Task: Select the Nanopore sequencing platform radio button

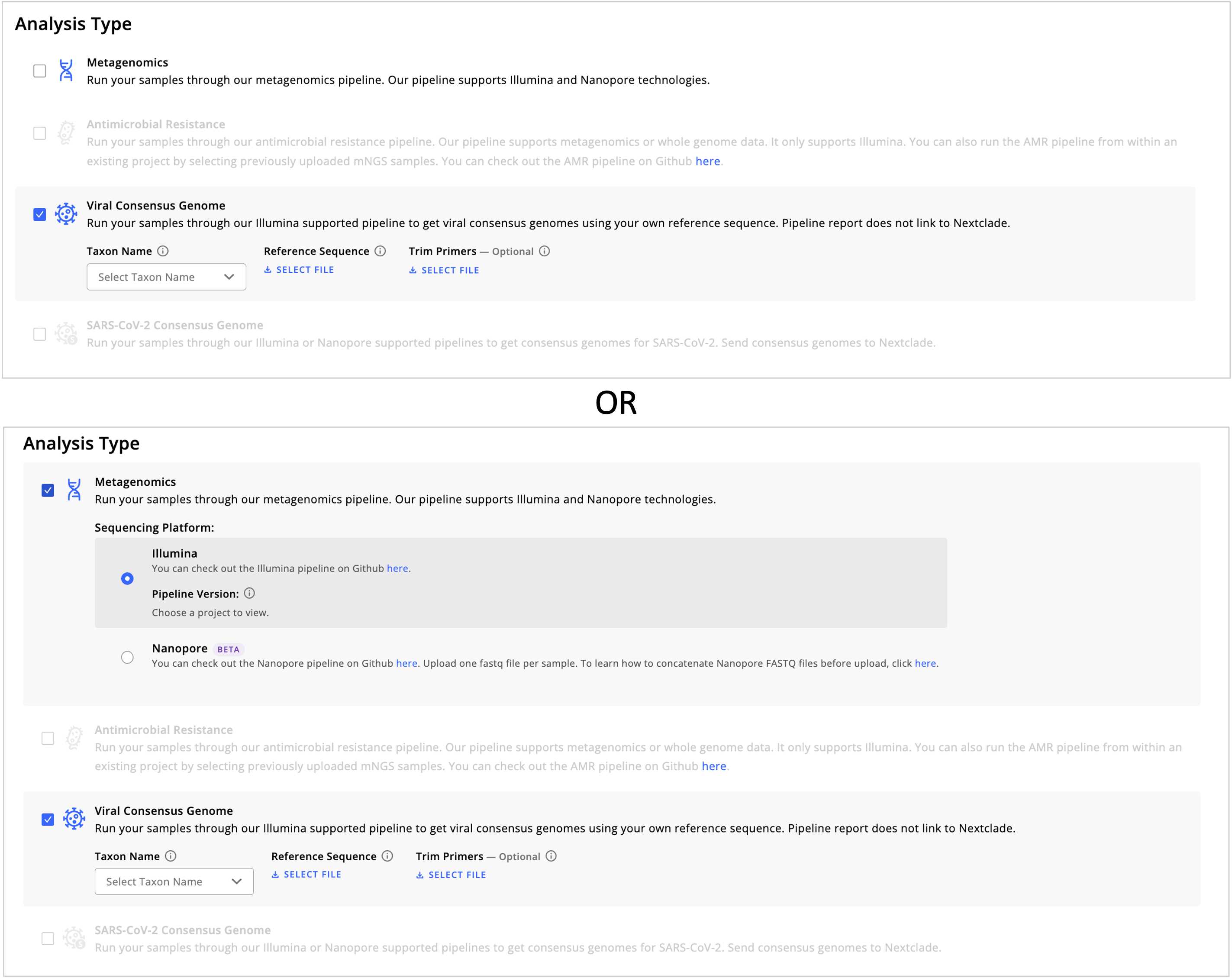Action: (127, 657)
